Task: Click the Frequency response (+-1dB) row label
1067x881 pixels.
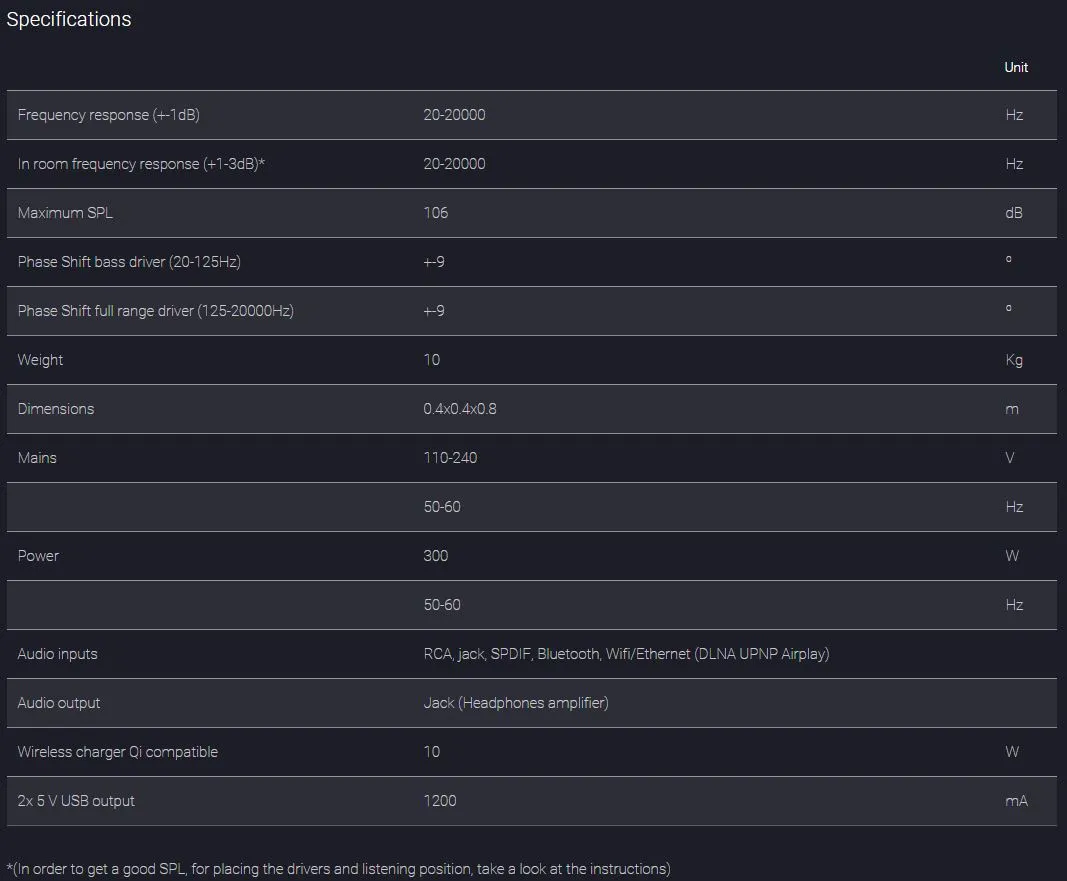Action: pyautogui.click(x=109, y=115)
